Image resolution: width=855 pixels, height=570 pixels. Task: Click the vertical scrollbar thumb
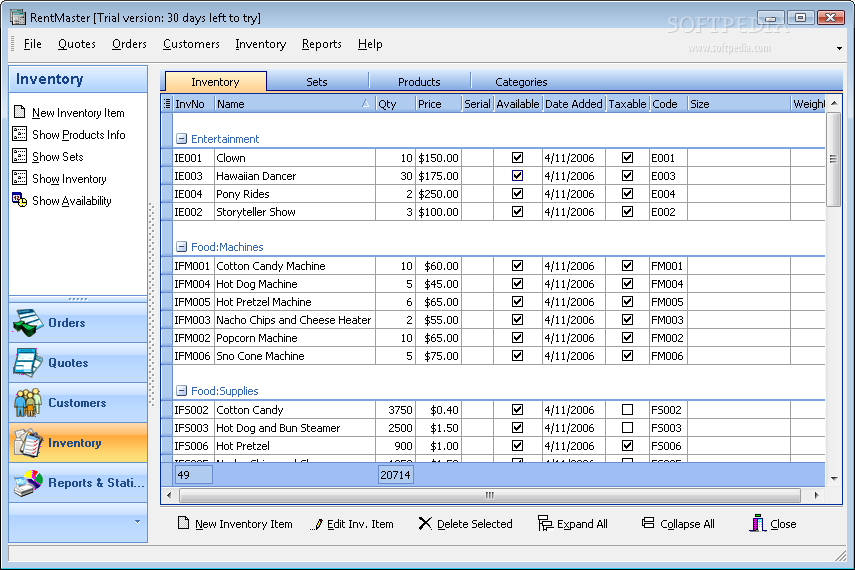pos(833,159)
